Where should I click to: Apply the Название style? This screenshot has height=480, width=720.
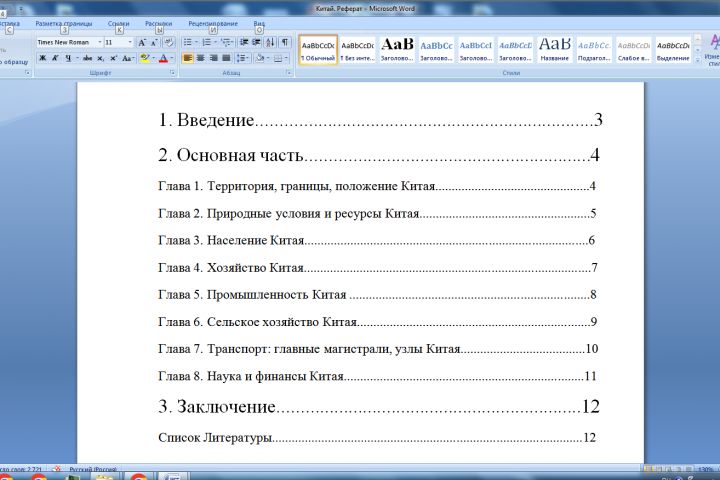coord(555,50)
